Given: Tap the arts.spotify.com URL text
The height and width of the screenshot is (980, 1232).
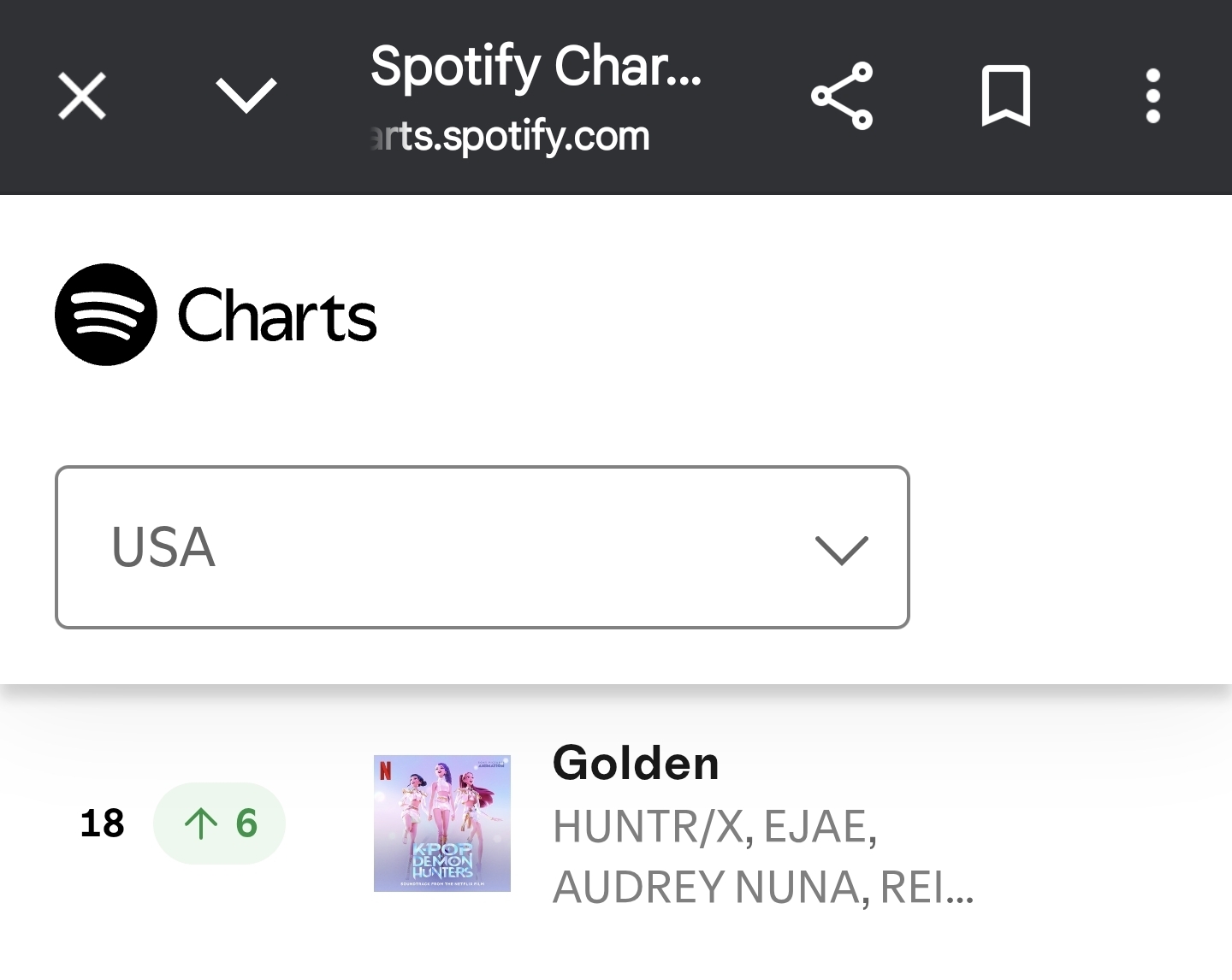Looking at the screenshot, I should pyautogui.click(x=510, y=137).
